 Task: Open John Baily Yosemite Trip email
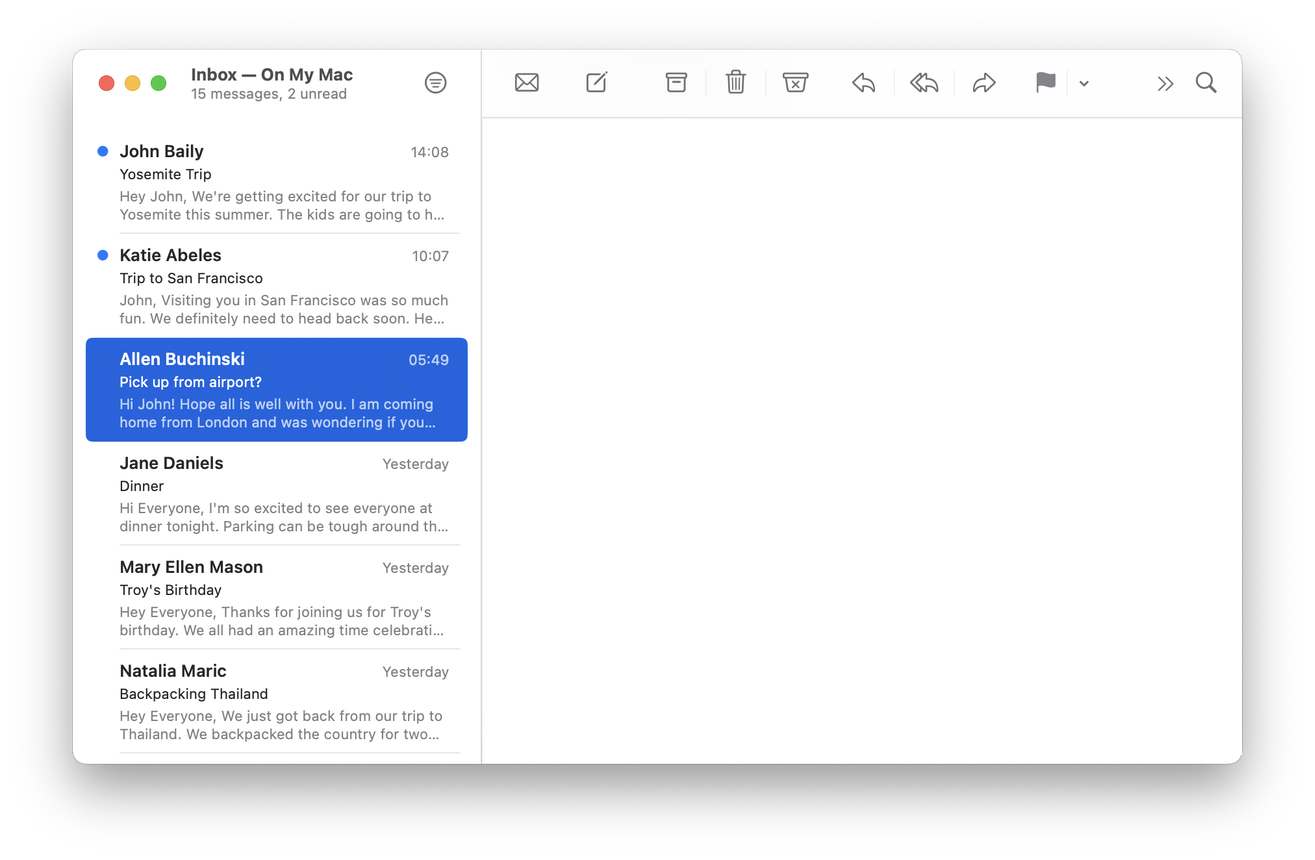[277, 182]
